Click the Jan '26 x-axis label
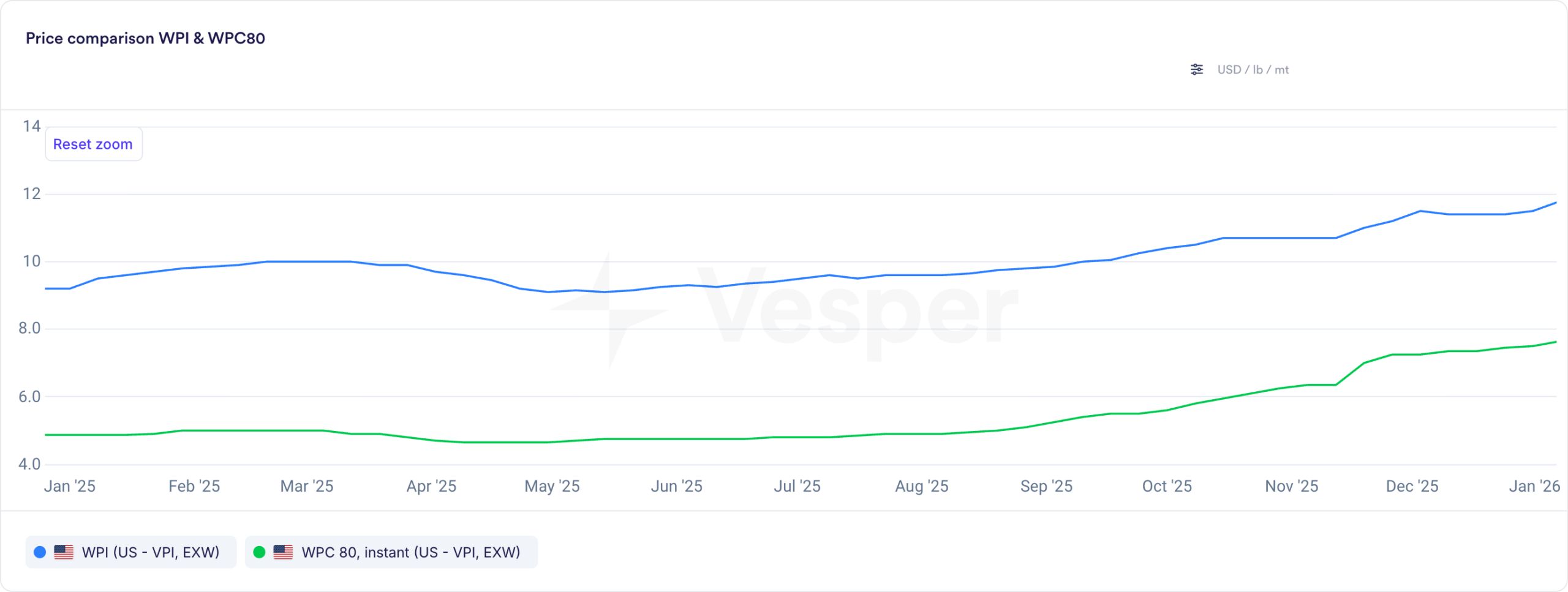 click(x=1534, y=486)
